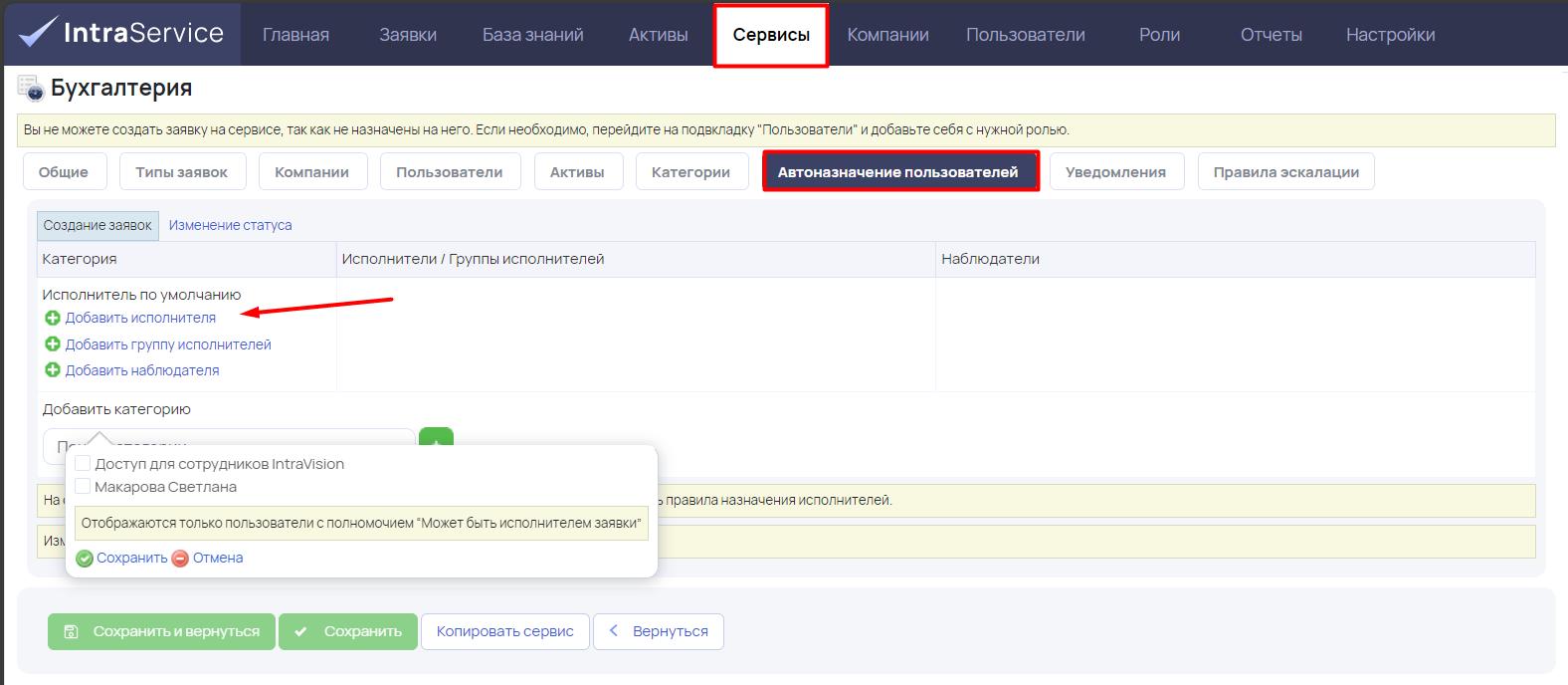This screenshot has height=685, width=1568.
Task: Switch to the Категории tab
Action: (x=691, y=171)
